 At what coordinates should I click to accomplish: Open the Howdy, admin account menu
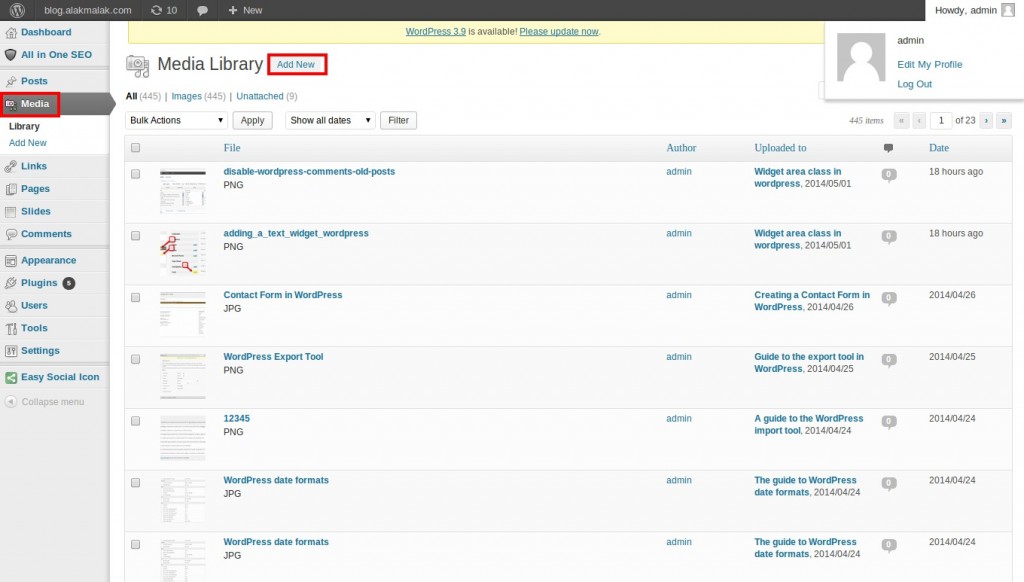974,10
